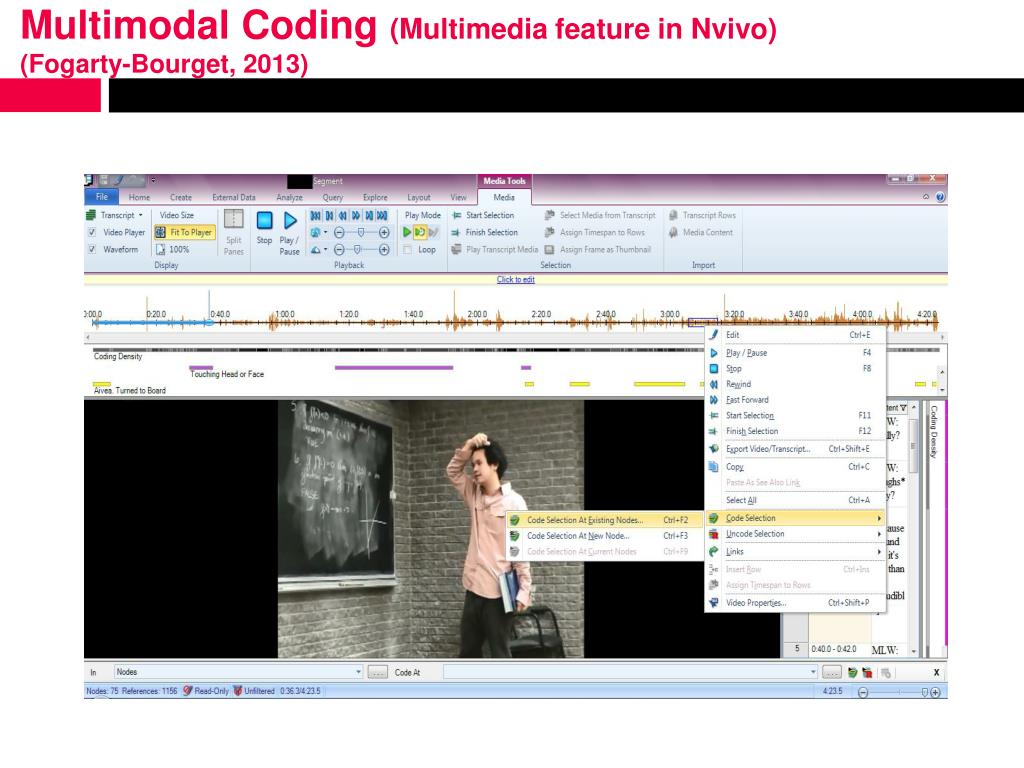The height and width of the screenshot is (768, 1024).
Task: Click the Go to Start playback icon
Action: 316,216
